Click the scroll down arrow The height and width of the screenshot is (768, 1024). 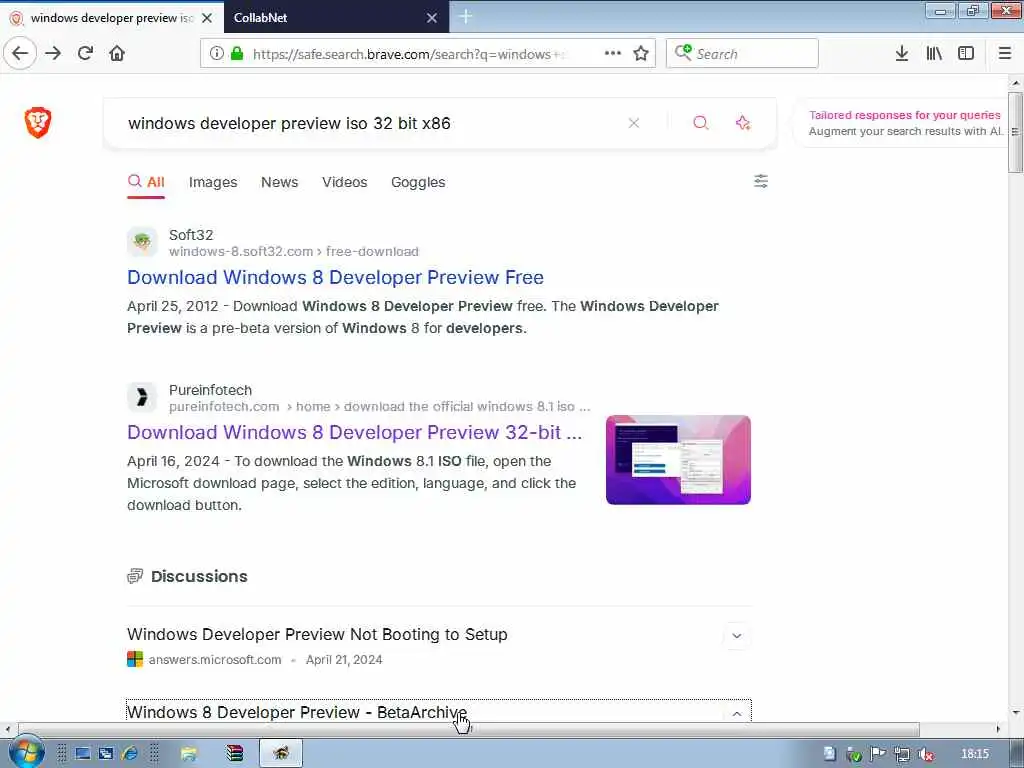coord(1015,712)
